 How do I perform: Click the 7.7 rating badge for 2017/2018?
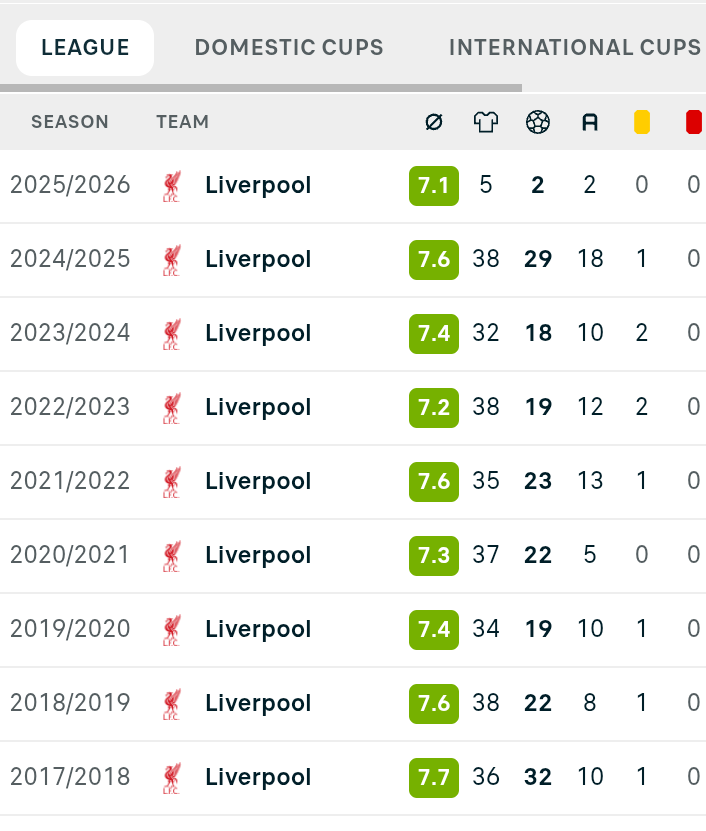pos(434,778)
